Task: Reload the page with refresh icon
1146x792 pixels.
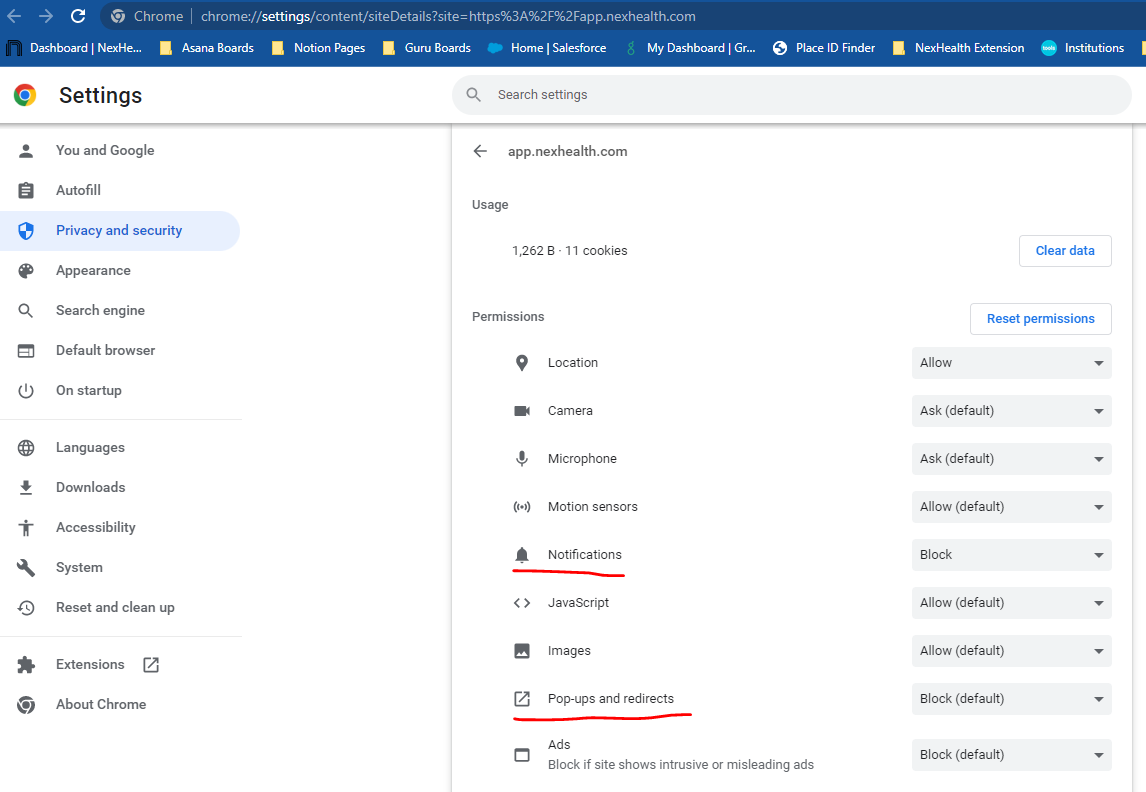Action: 78,16
